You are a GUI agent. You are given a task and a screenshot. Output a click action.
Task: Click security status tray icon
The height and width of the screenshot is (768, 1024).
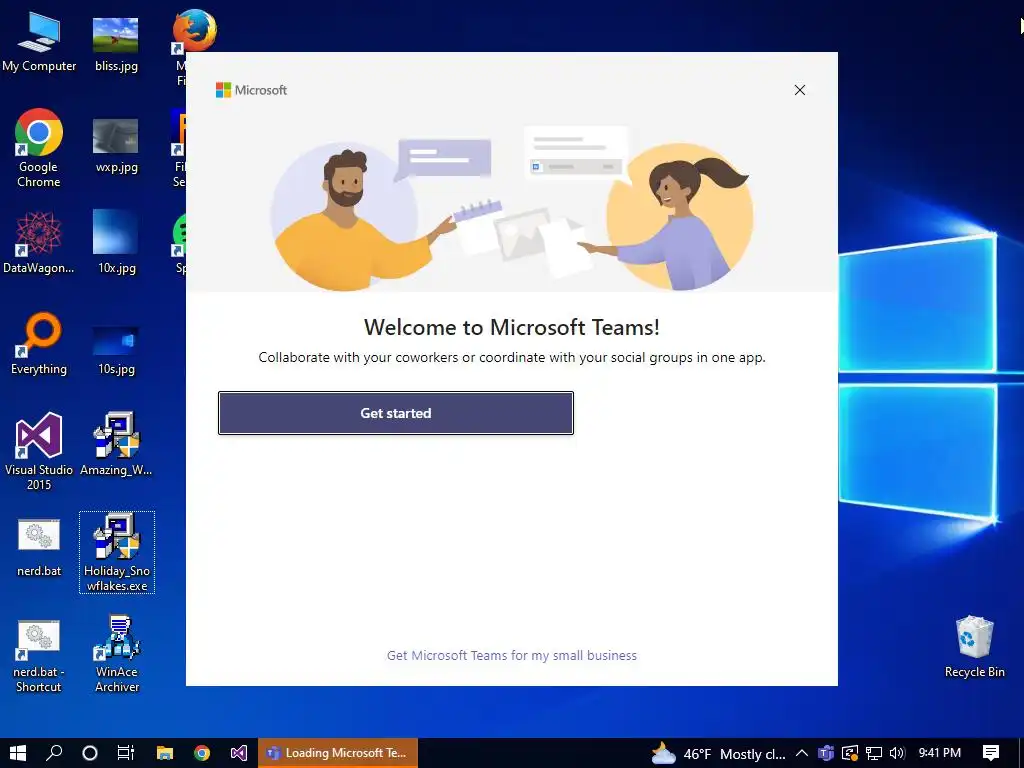pyautogui.click(x=850, y=754)
